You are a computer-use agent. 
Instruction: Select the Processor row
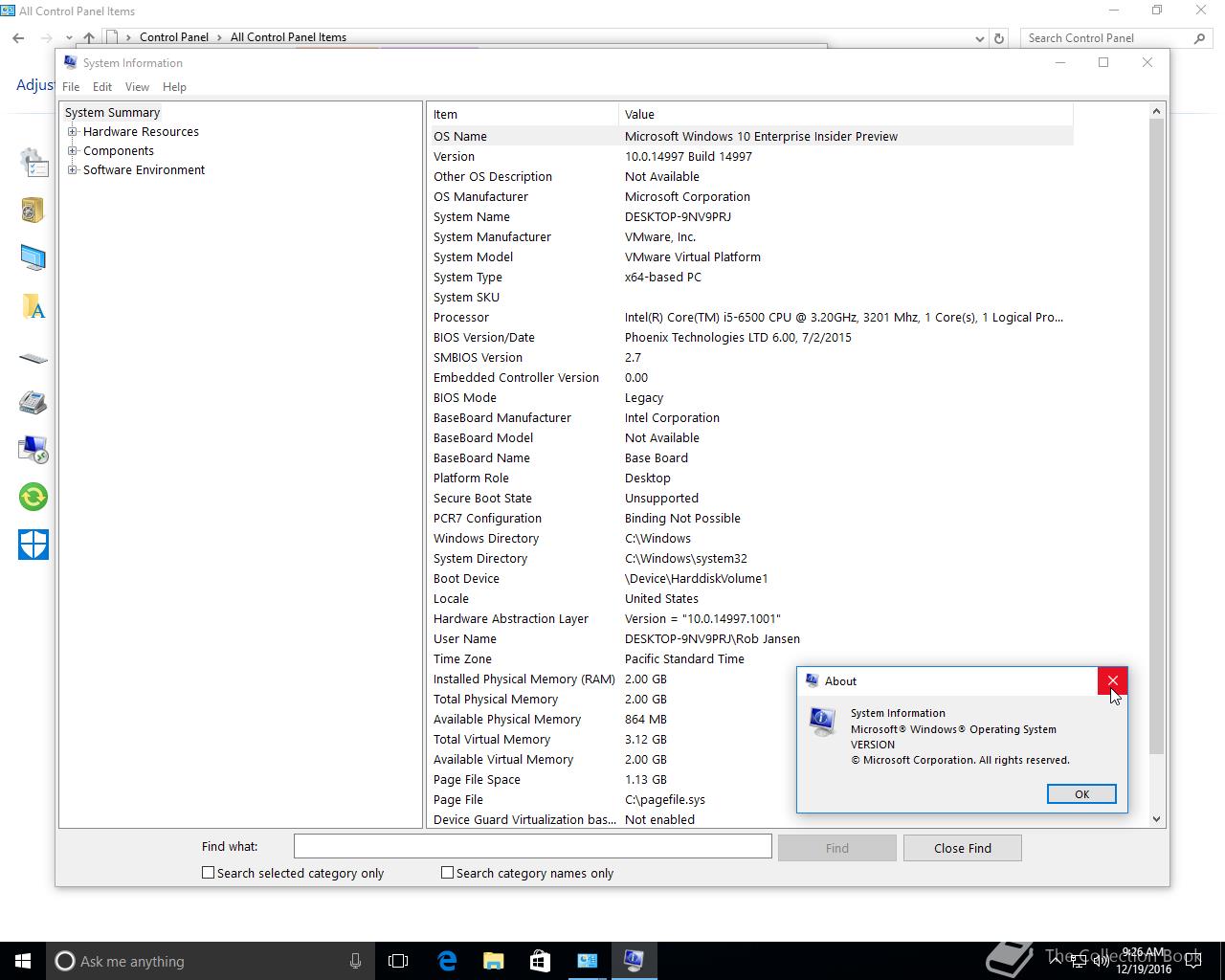(751, 317)
